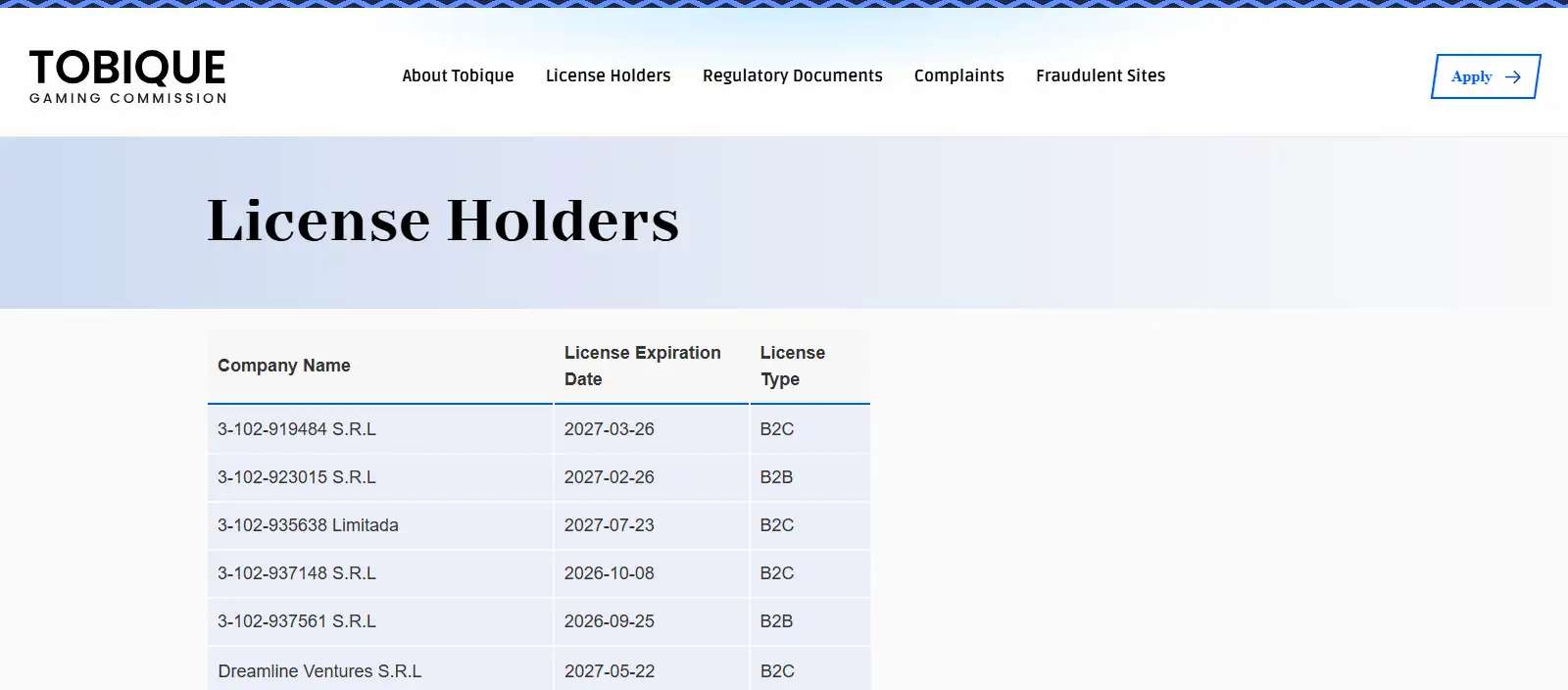The height and width of the screenshot is (690, 1568).
Task: Click B2C type for Dreamline Ventures S.R.L
Action: [777, 671]
